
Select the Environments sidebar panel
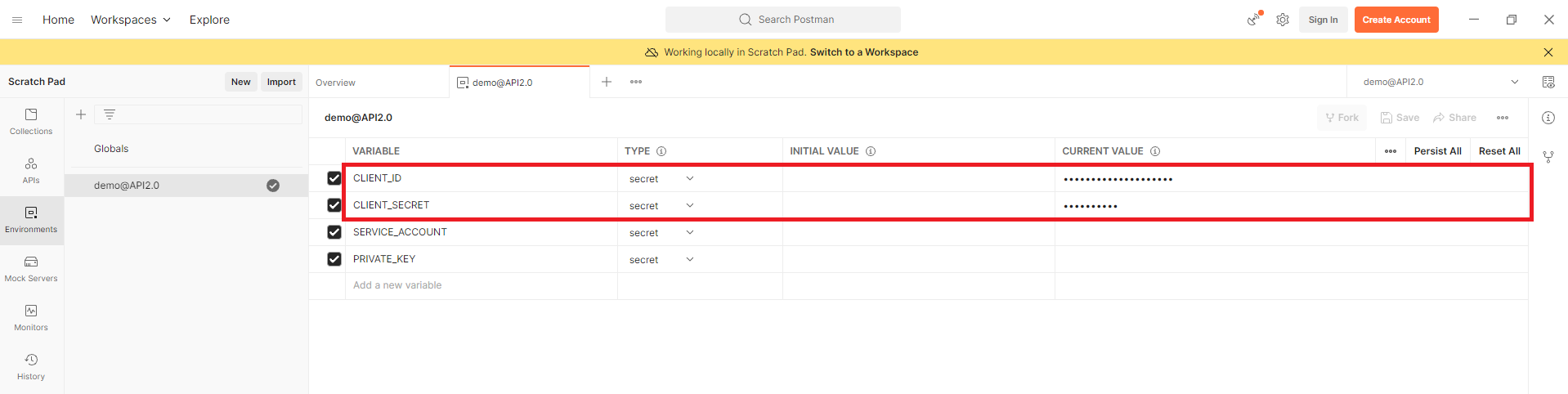(31, 220)
